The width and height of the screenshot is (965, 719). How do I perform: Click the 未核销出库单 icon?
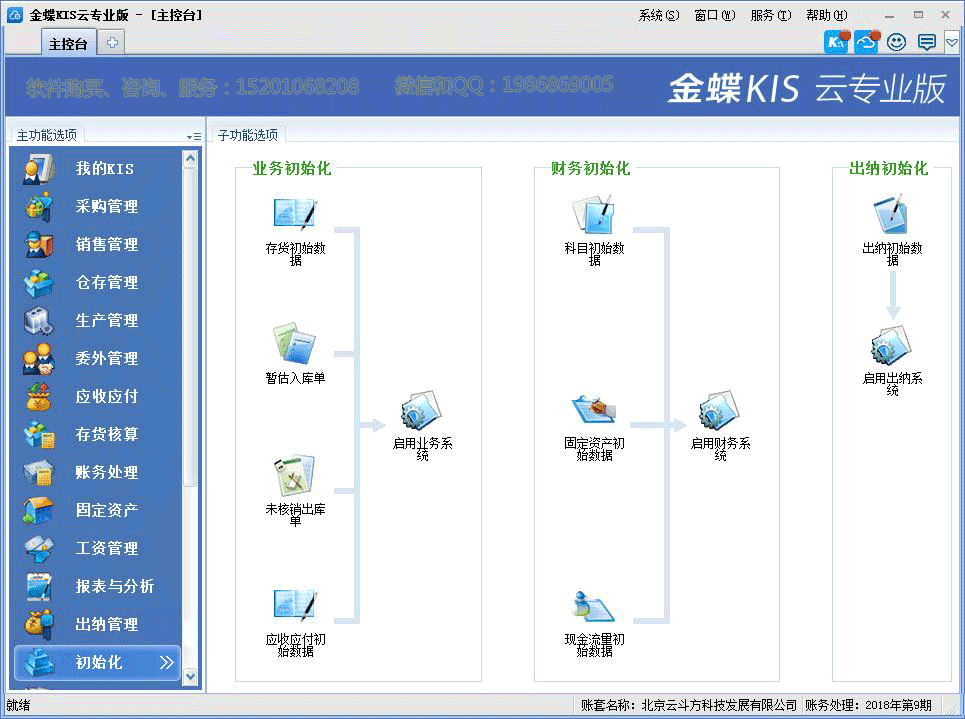[295, 476]
